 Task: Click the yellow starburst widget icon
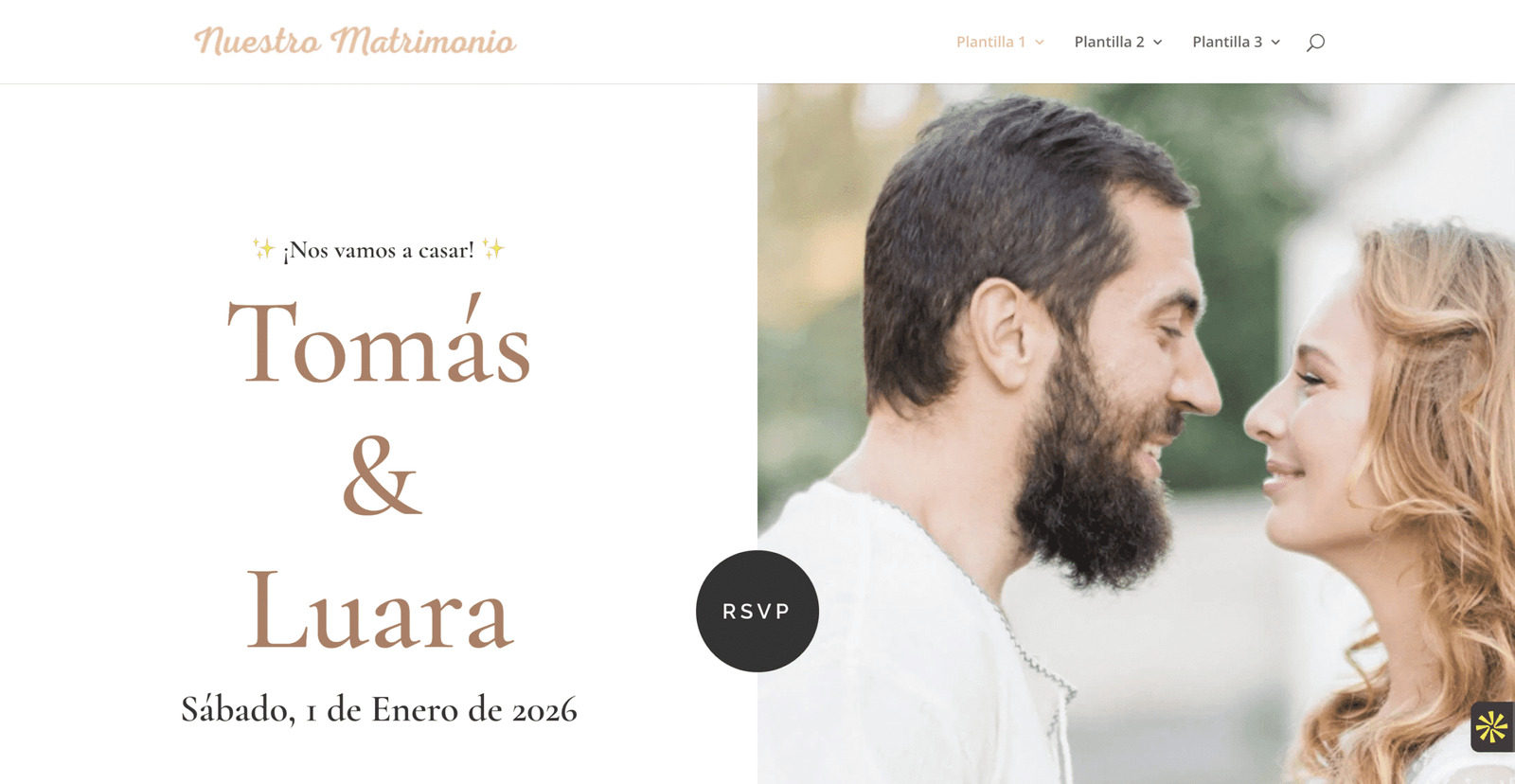1492,727
